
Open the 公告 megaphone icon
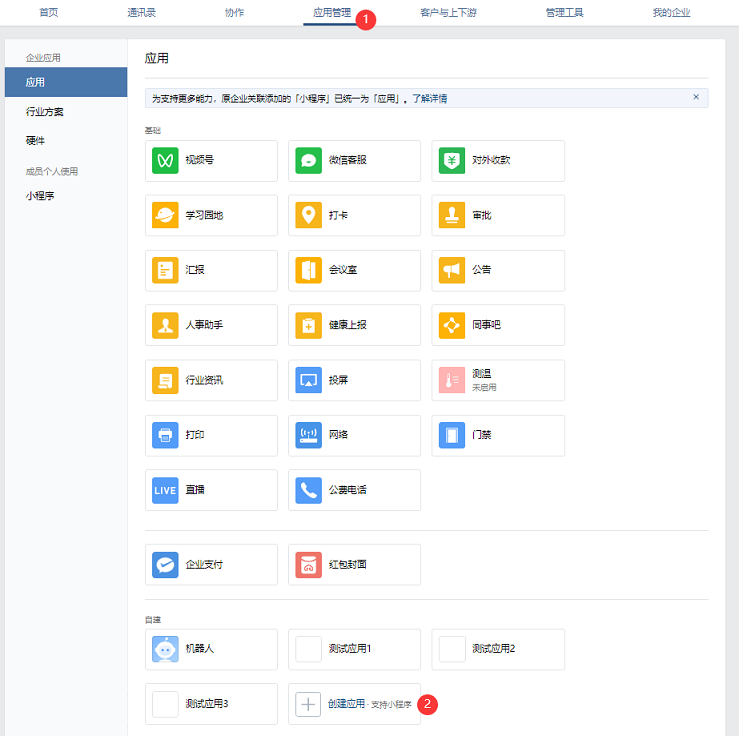pyautogui.click(x=452, y=270)
